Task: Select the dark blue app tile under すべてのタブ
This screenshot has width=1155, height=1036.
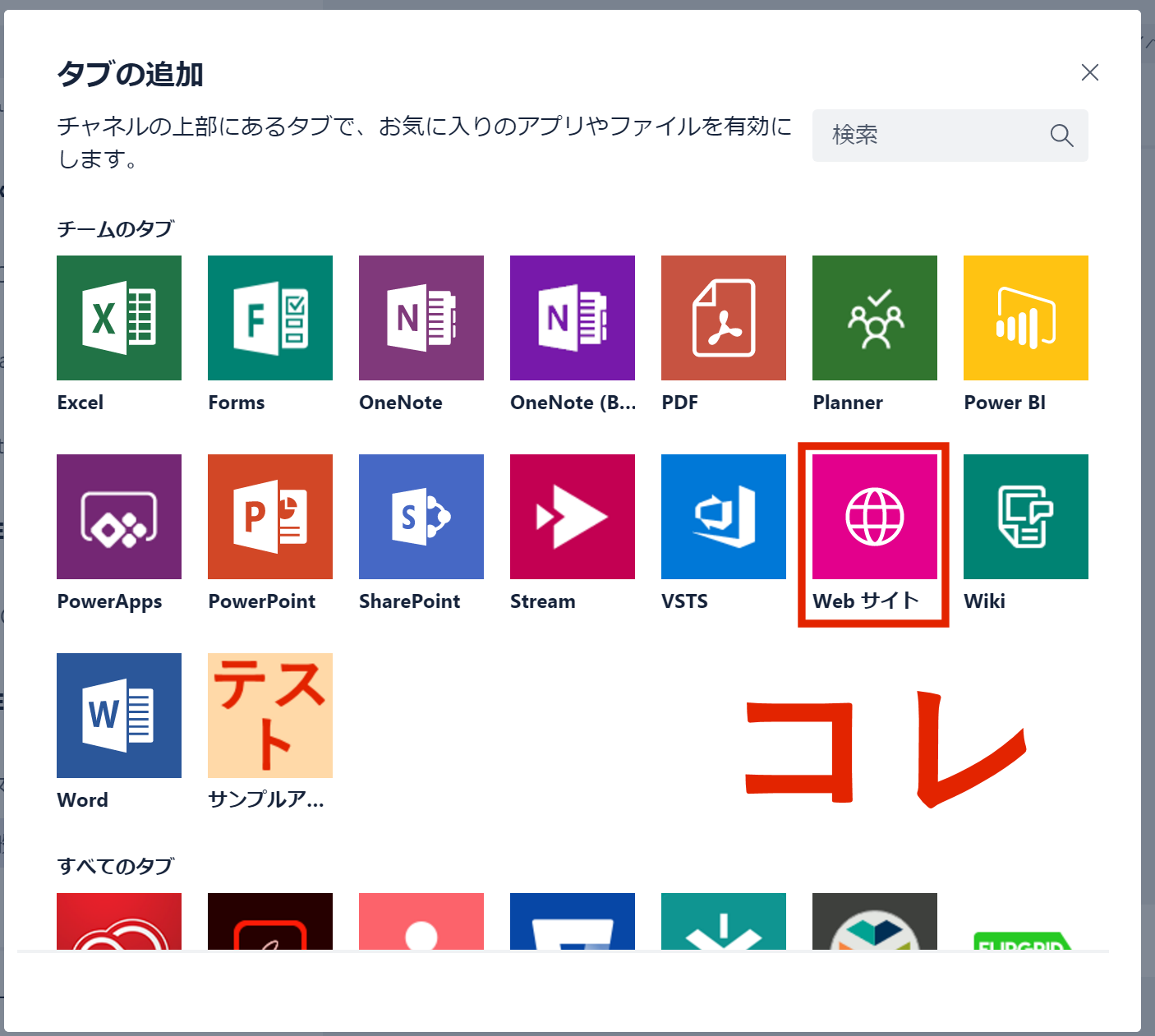Action: (x=573, y=921)
